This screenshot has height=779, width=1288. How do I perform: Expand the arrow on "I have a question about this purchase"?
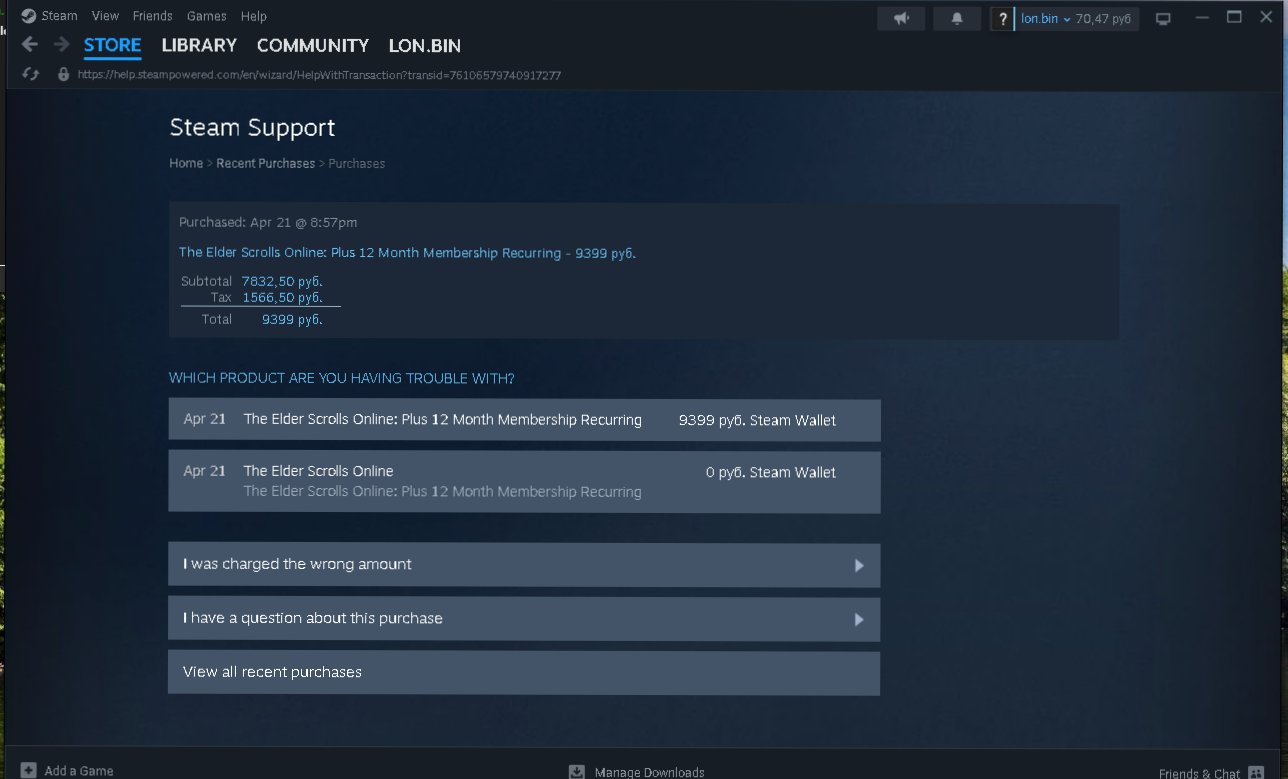[859, 619]
